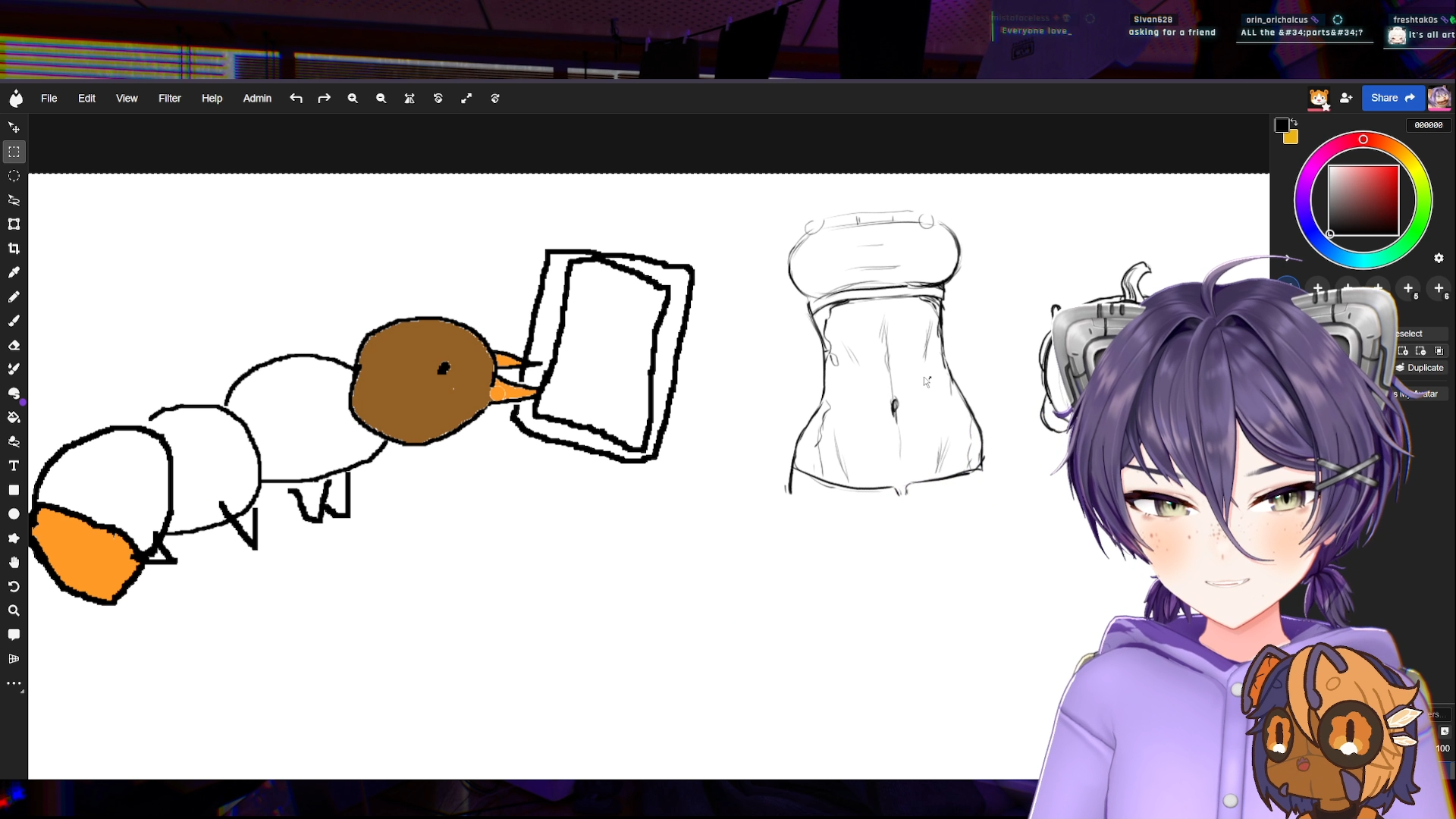The width and height of the screenshot is (1456, 819).
Task: Click the yellow background color swatch
Action: tap(1292, 138)
